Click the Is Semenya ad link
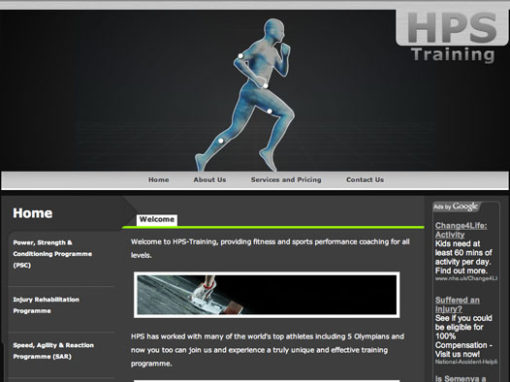 click(460, 378)
